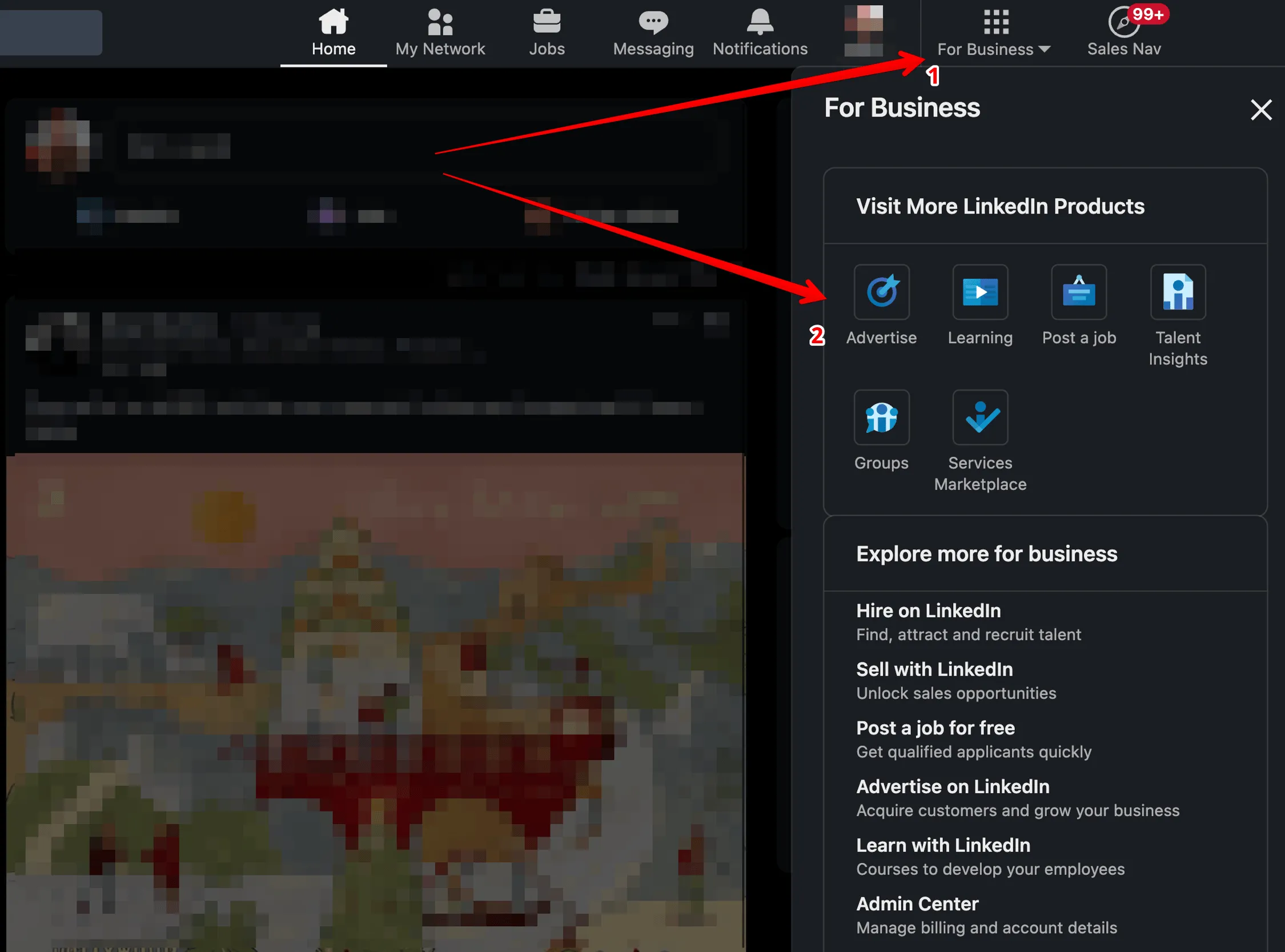Open the Talent Insights icon
Viewport: 1285px width, 952px height.
click(x=1177, y=292)
